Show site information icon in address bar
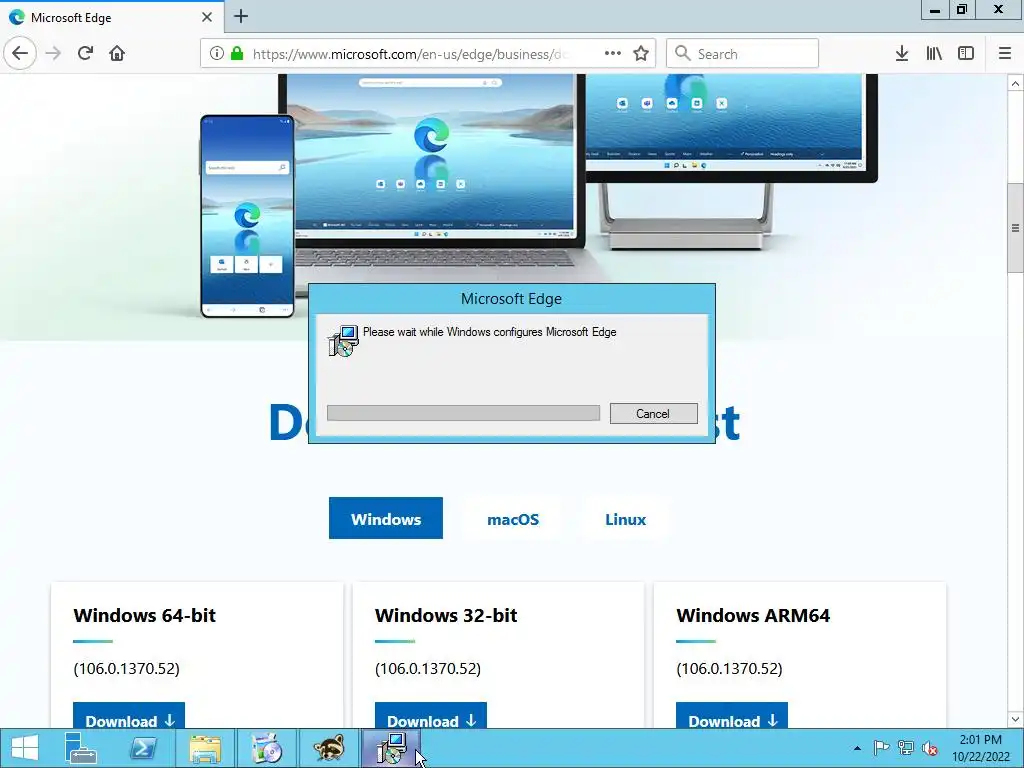1024x768 pixels. (217, 54)
